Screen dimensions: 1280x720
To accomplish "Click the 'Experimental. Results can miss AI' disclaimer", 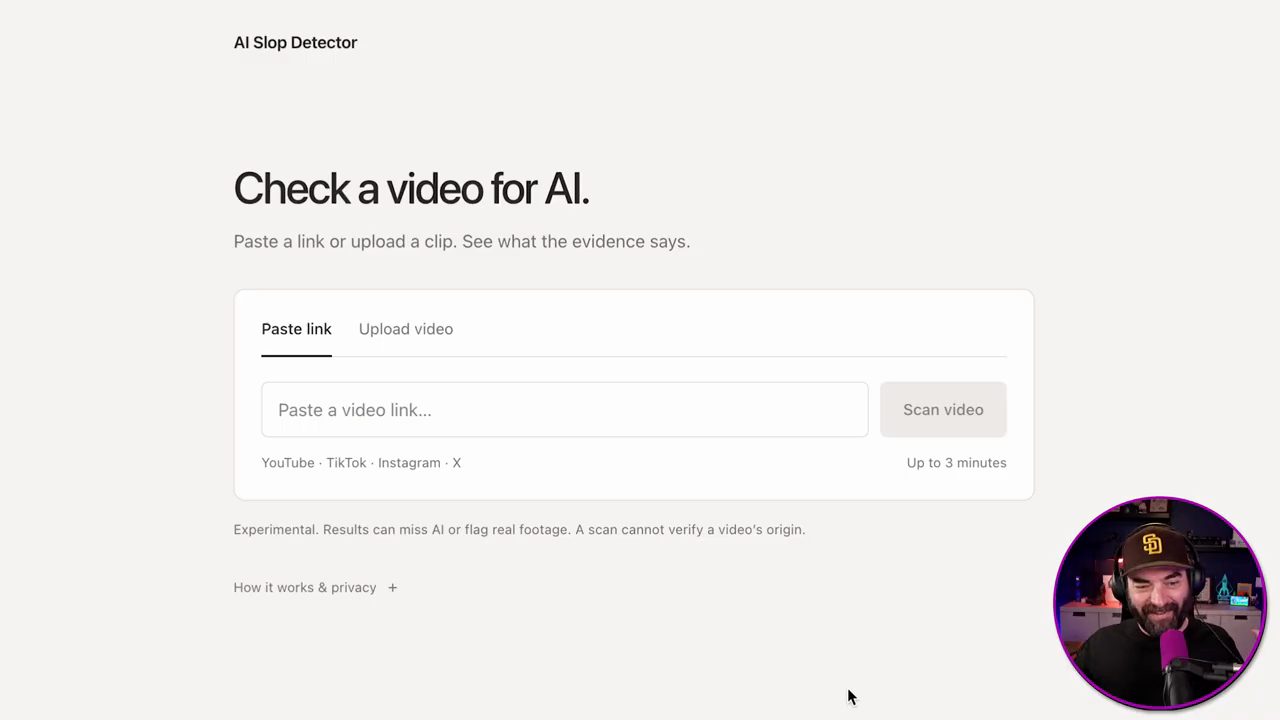I will (x=519, y=530).
